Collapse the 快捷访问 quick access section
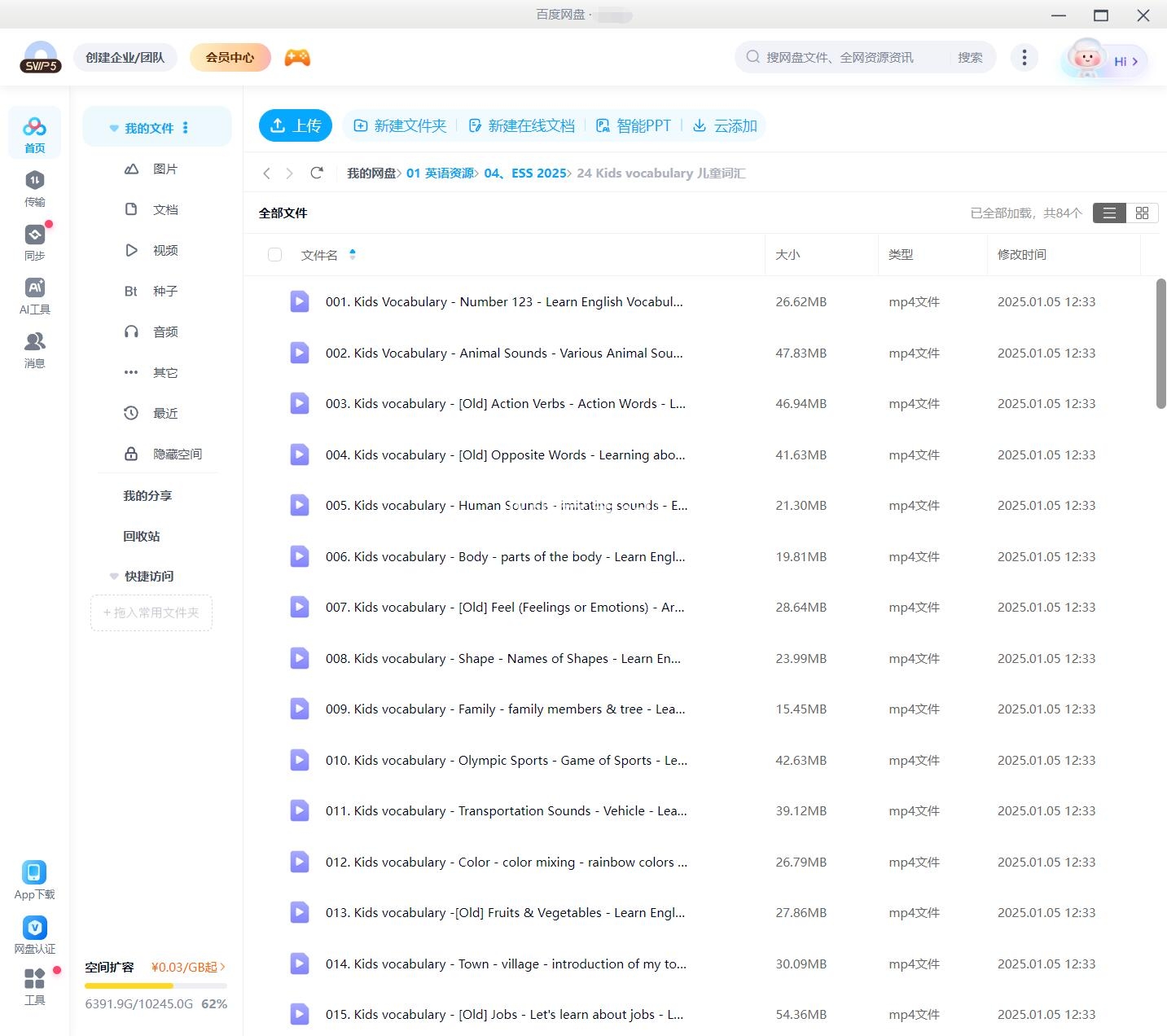The width and height of the screenshot is (1167, 1036). (114, 577)
